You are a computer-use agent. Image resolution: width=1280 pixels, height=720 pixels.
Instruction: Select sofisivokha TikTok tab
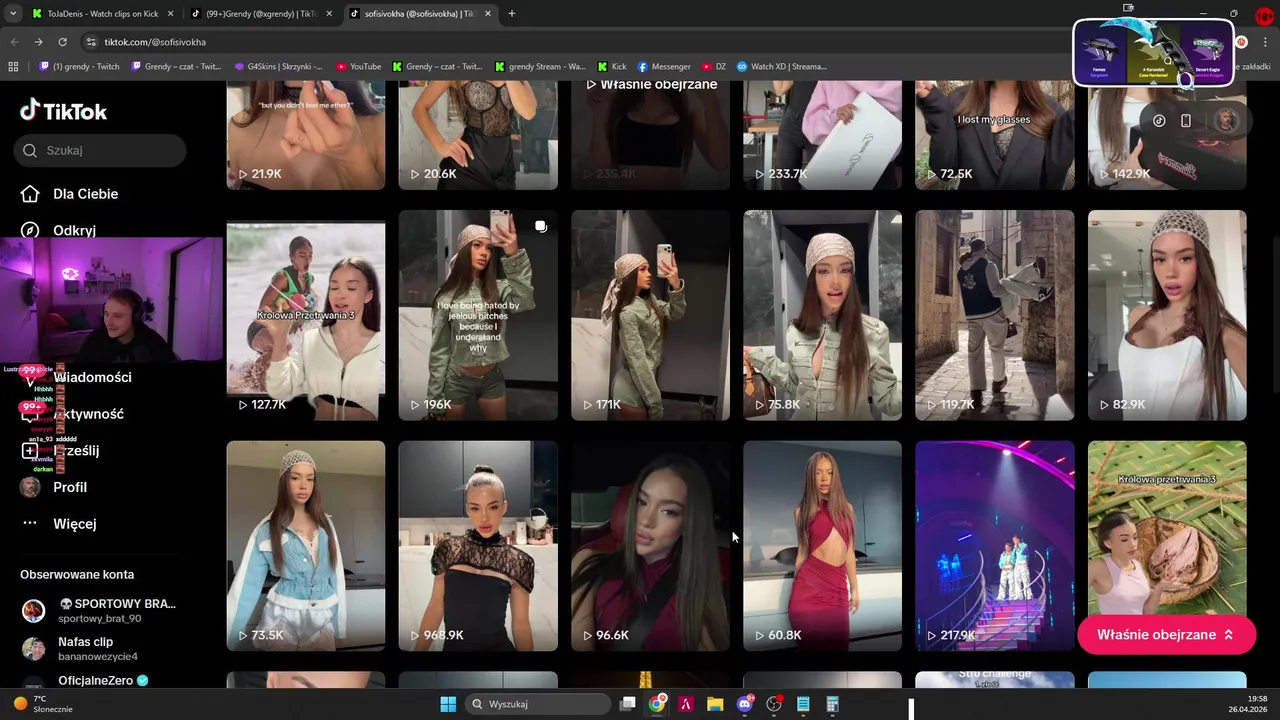[421, 14]
